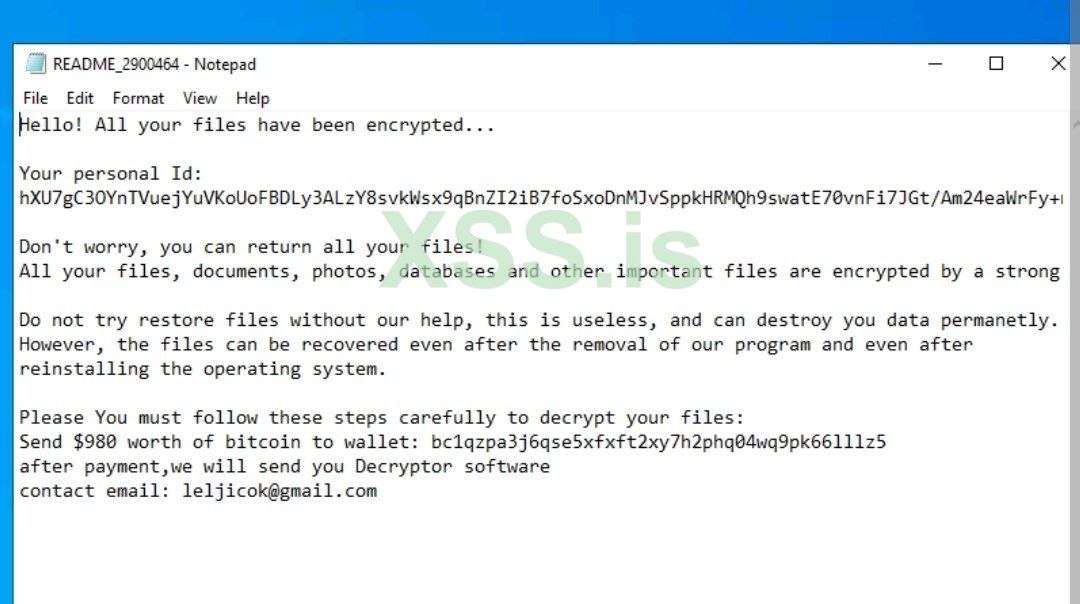Image resolution: width=1080 pixels, height=604 pixels.
Task: Maximize the Notepad window
Action: pos(996,64)
